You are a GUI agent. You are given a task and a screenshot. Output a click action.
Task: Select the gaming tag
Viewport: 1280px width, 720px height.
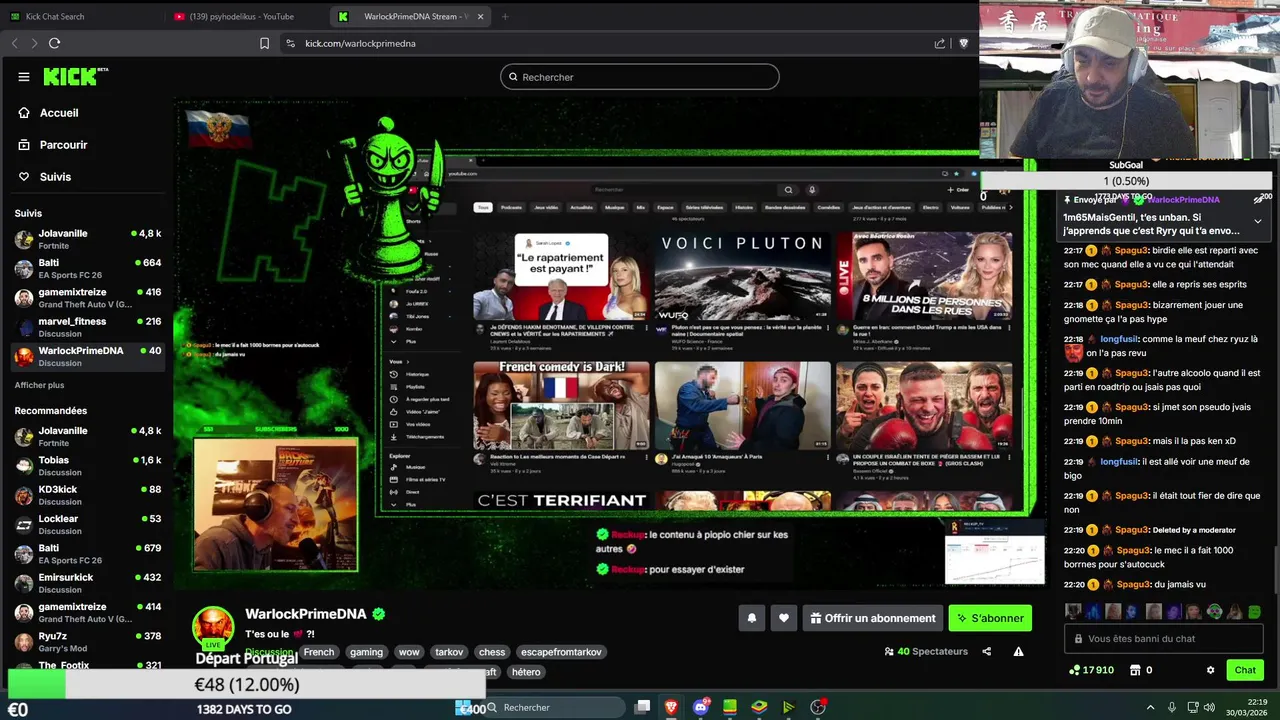(x=366, y=652)
